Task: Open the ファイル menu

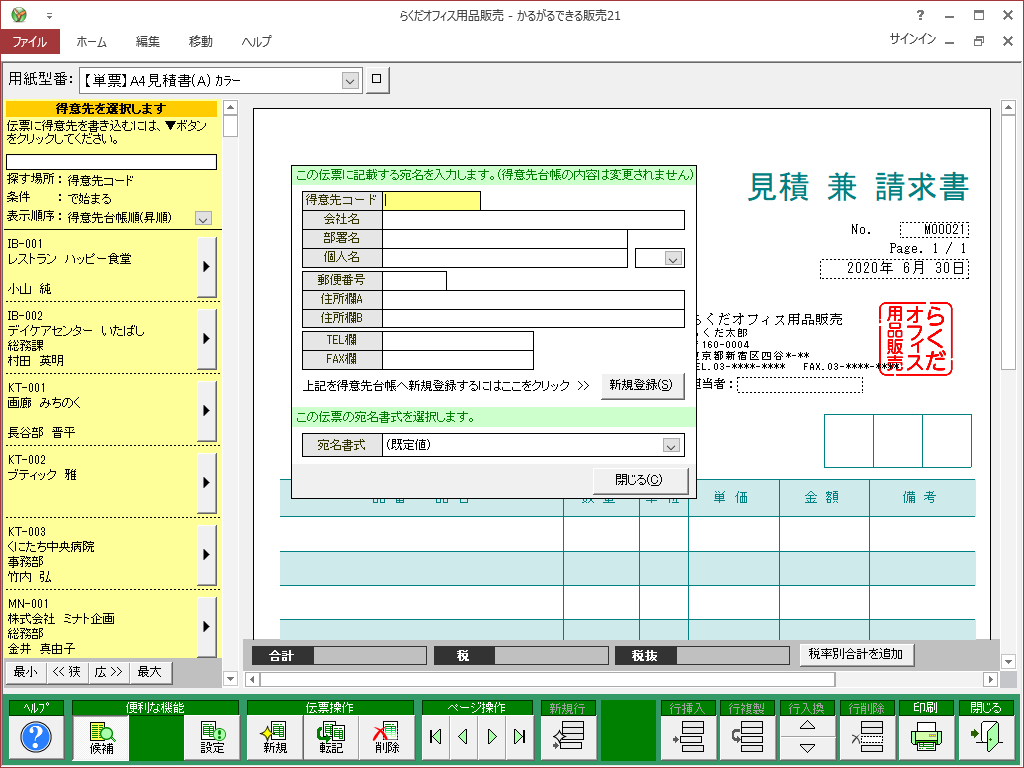Action: tap(30, 42)
